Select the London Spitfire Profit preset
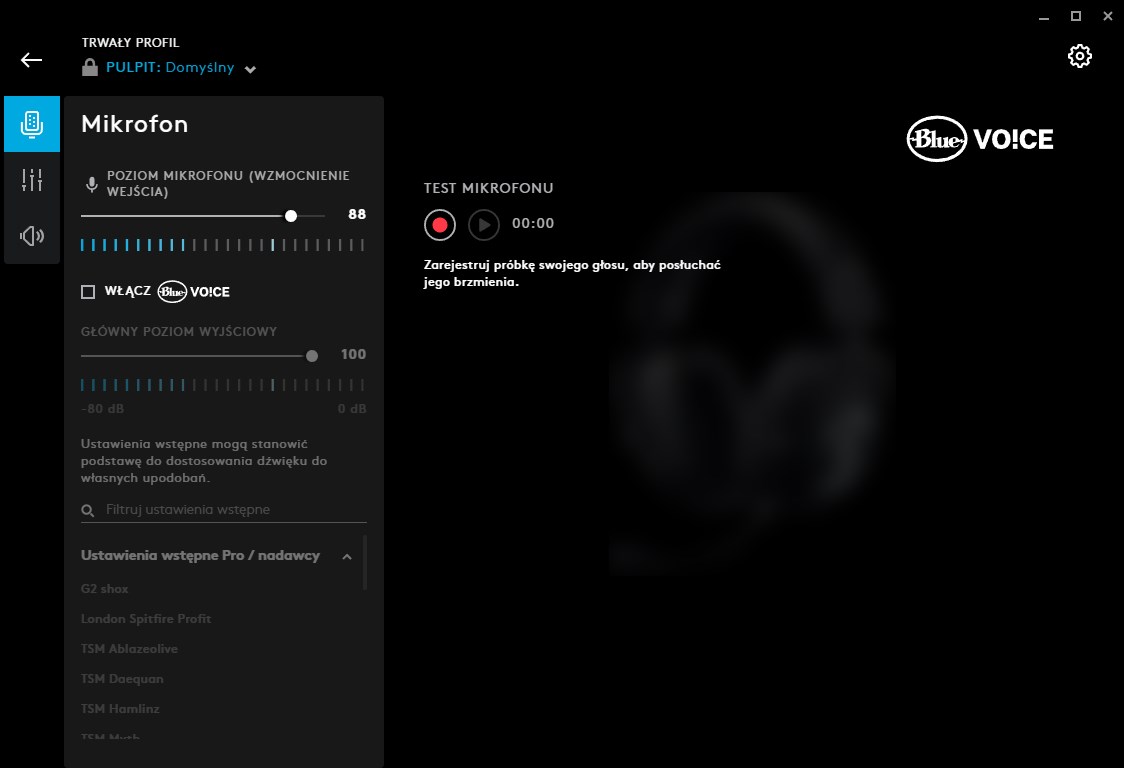This screenshot has height=768, width=1124. (146, 619)
